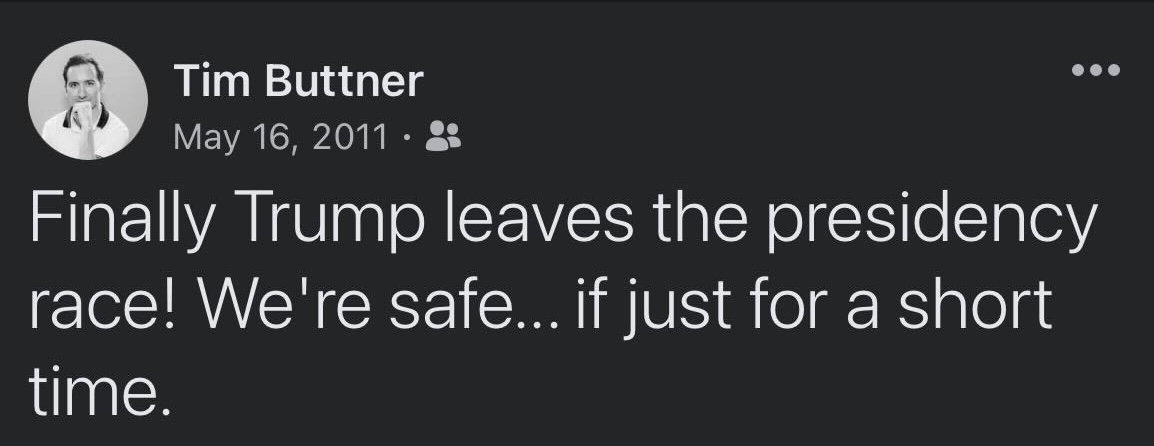Open the Tim Buttner profile name link

coord(298,80)
